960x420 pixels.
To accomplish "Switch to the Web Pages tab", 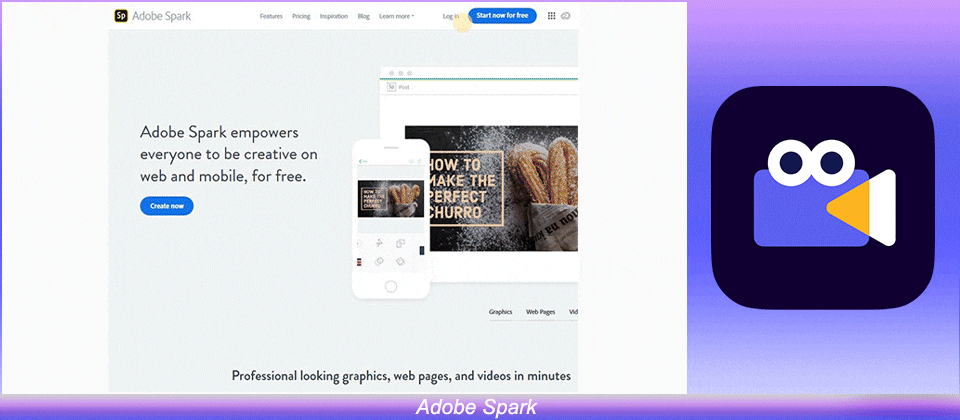I will pos(541,312).
